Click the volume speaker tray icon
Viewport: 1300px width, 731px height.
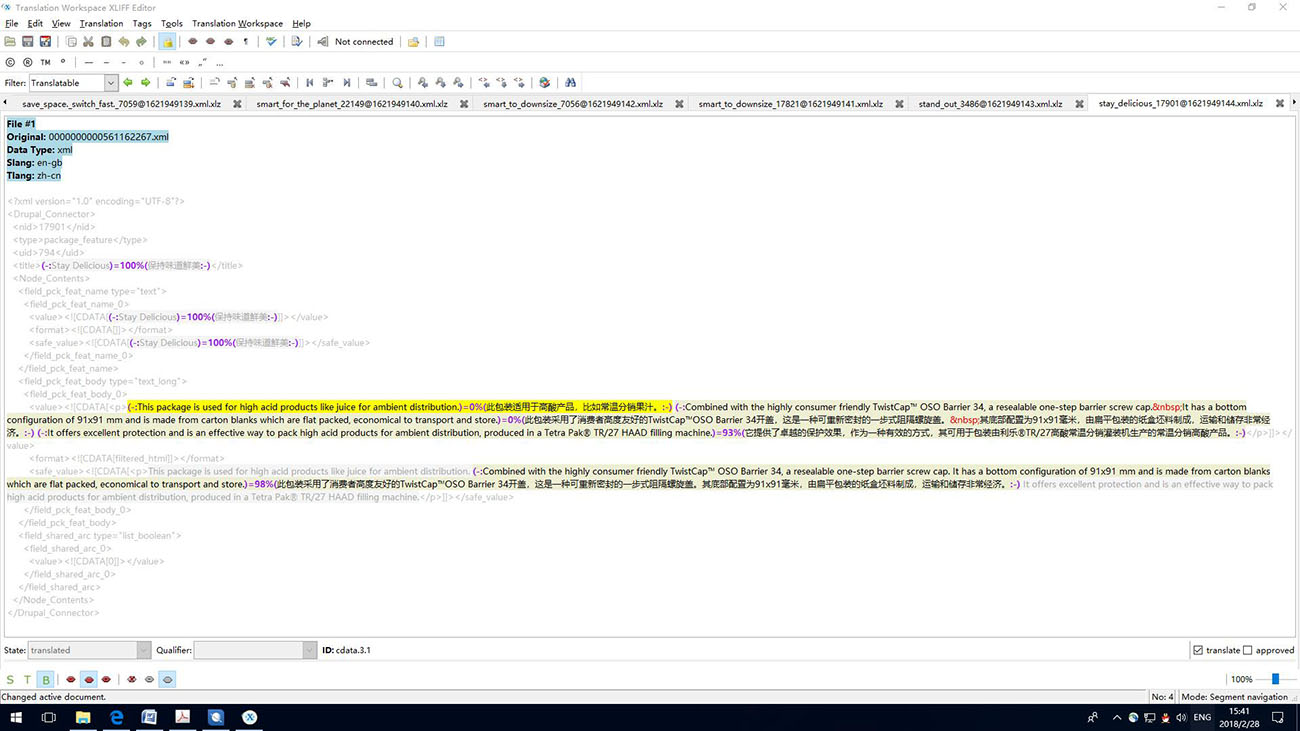tap(1182, 717)
